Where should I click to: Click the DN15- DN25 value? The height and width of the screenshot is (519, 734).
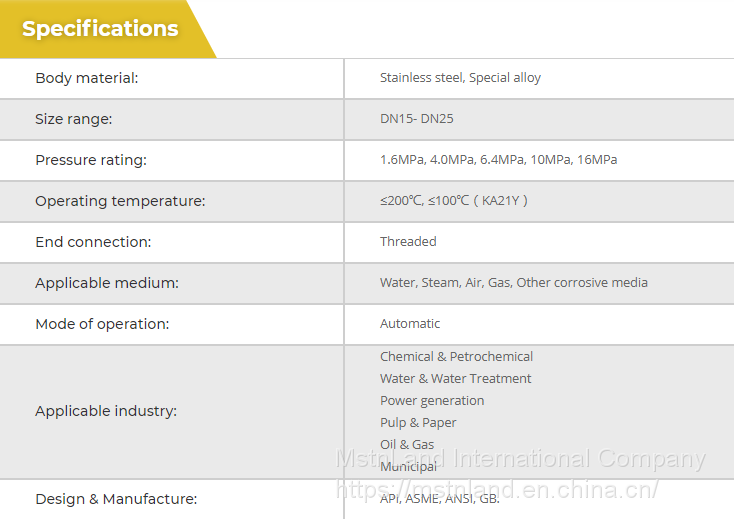click(x=417, y=119)
